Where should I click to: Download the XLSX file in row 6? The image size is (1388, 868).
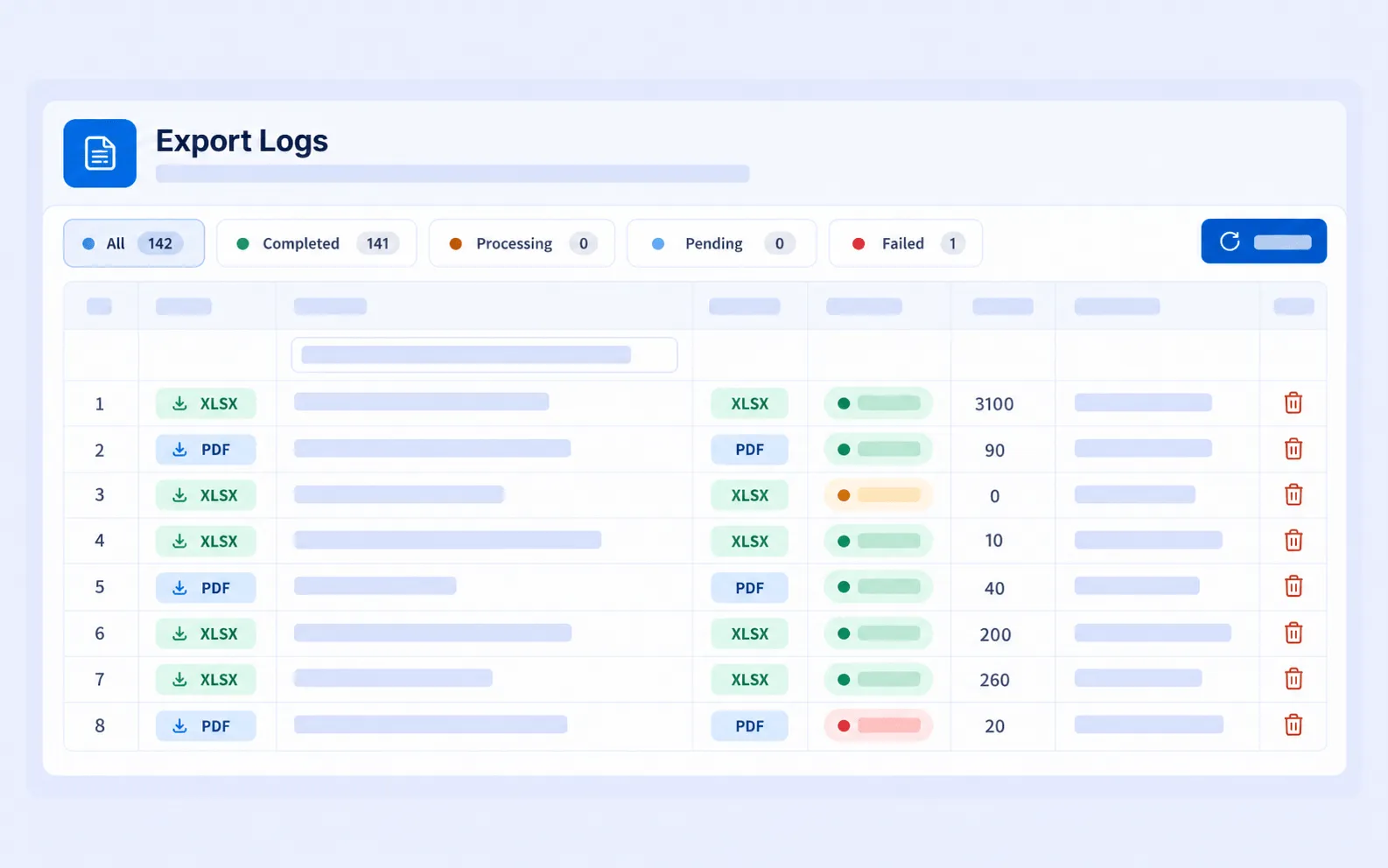click(206, 633)
